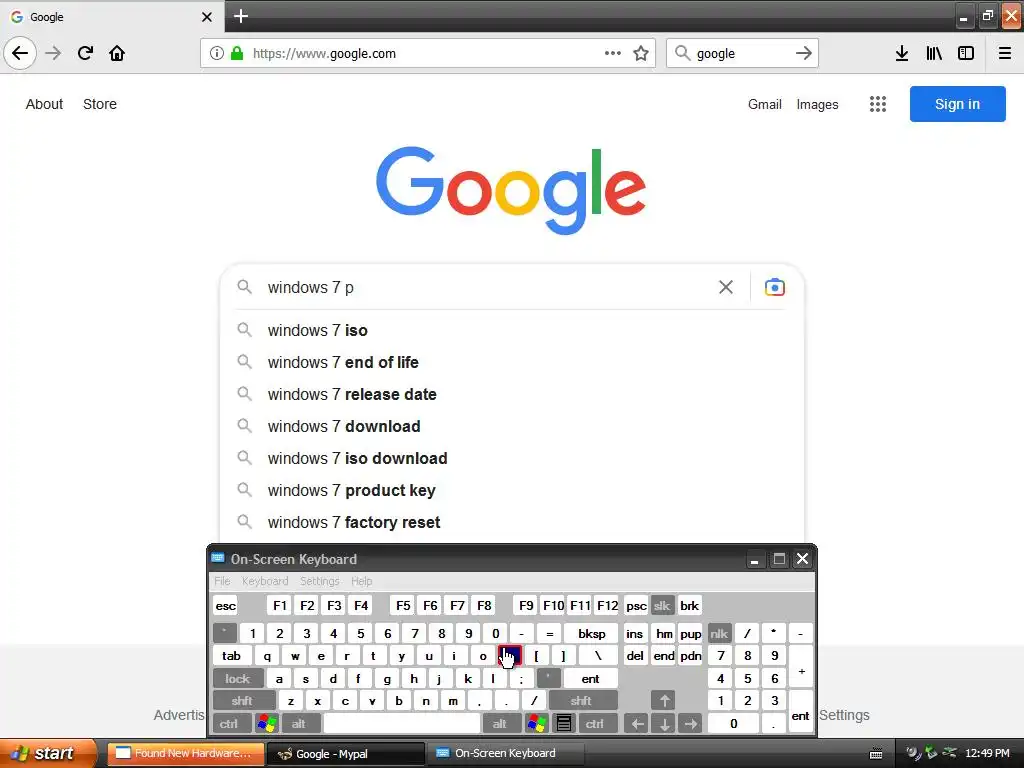This screenshot has width=1024, height=768.
Task: Select suggestion windows 7 iso
Action: [x=512, y=330]
